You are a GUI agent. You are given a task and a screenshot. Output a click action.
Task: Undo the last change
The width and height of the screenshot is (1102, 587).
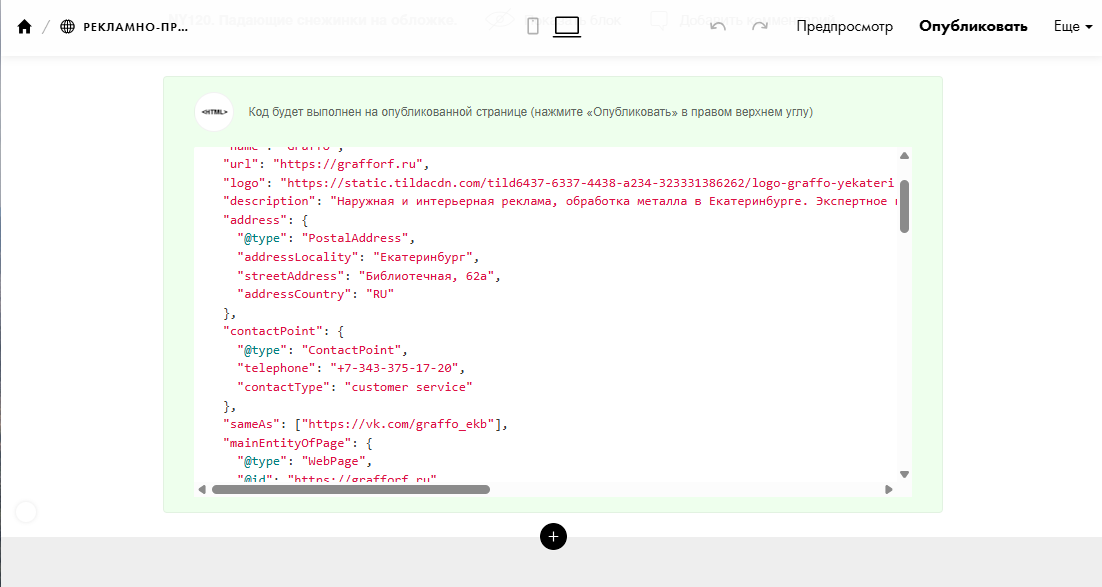(x=718, y=27)
